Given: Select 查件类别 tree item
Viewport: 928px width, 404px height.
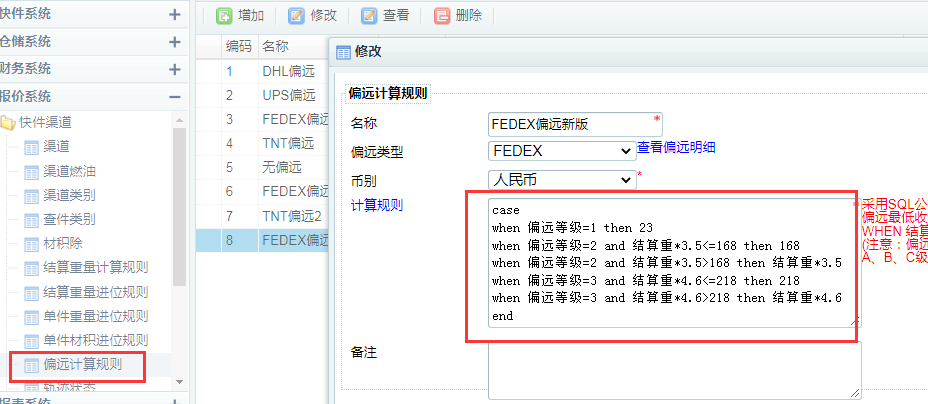Looking at the screenshot, I should (x=69, y=220).
